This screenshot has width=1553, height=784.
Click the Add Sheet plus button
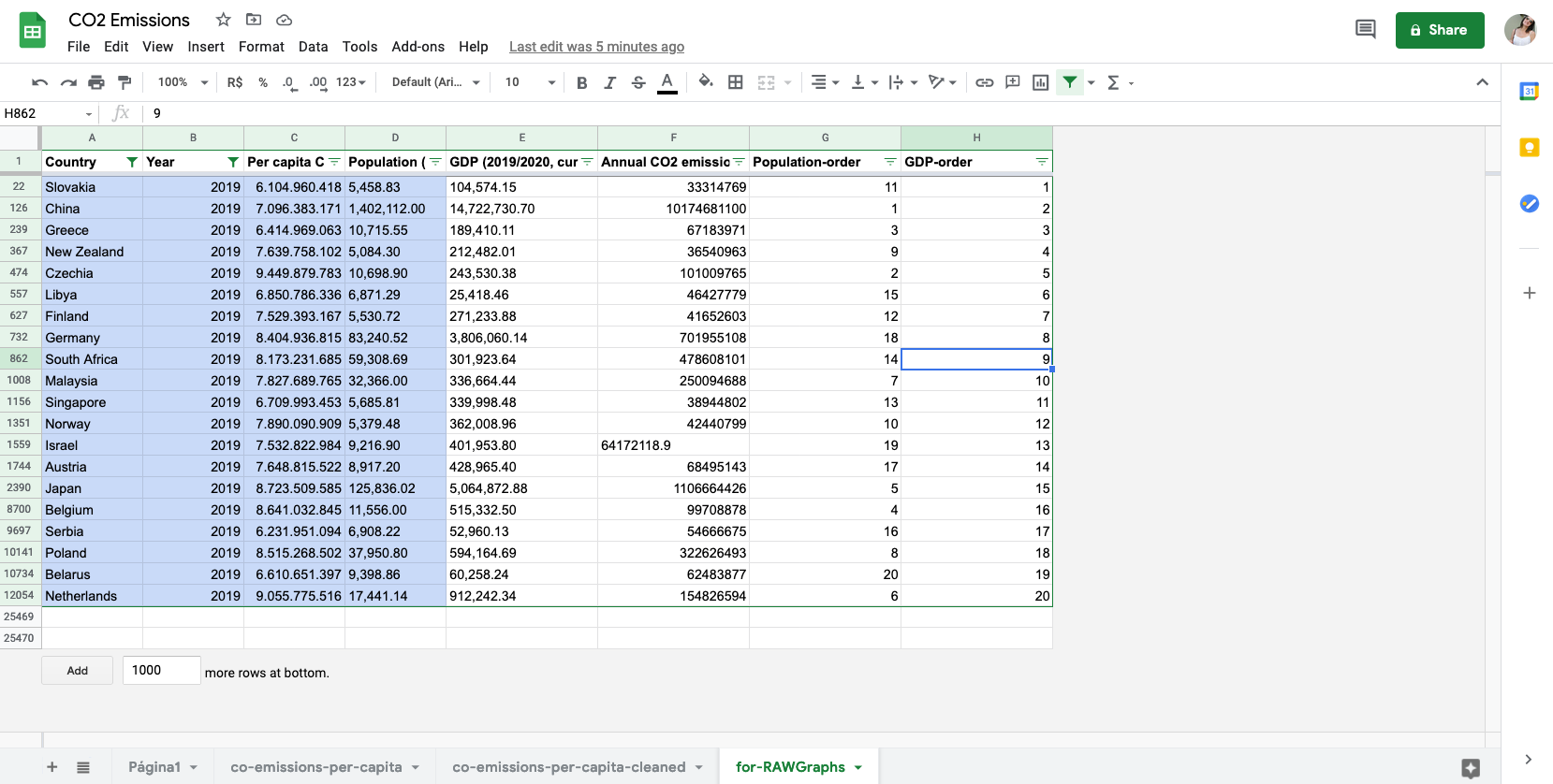coord(52,767)
